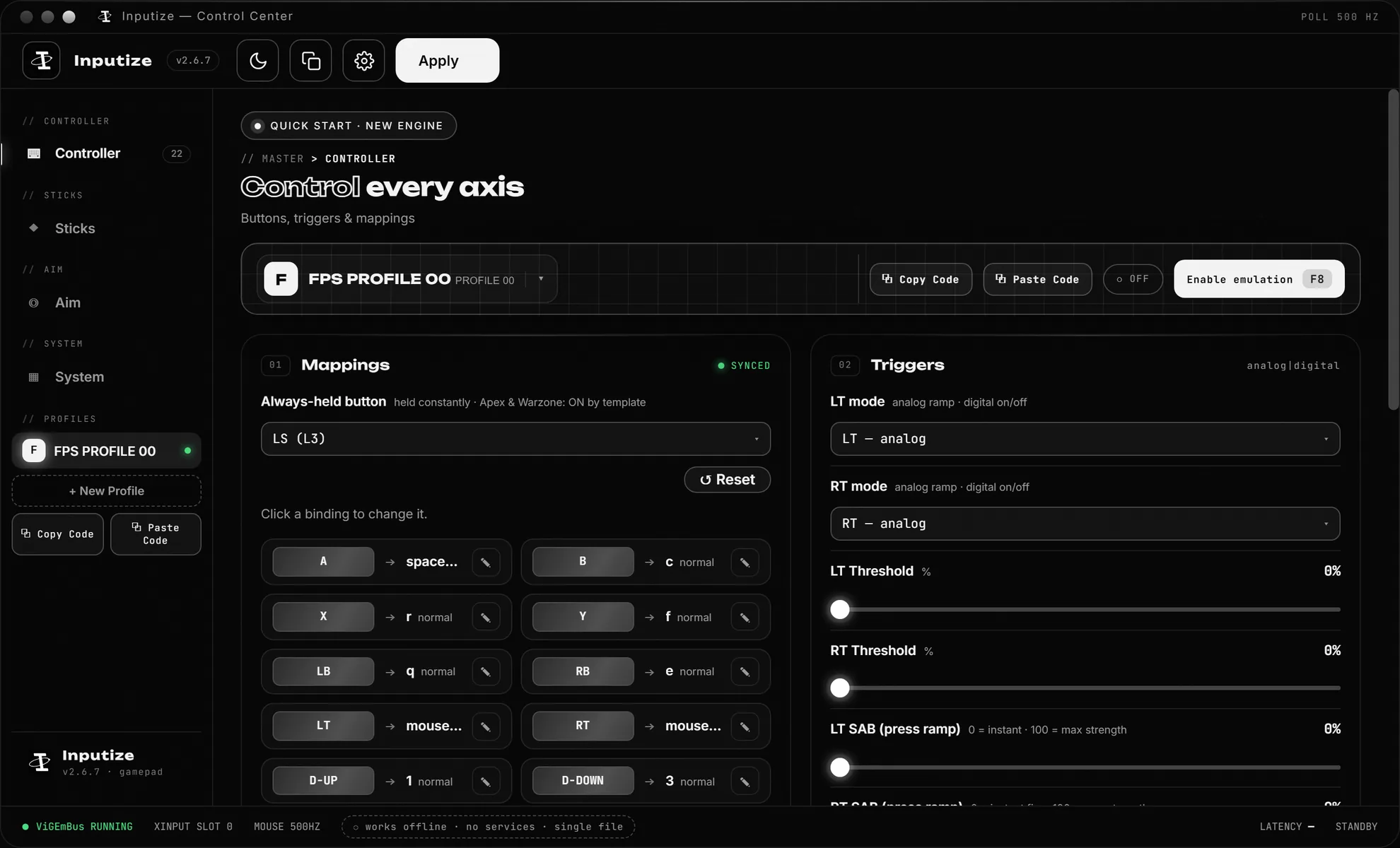Edit the D-DOWN binding pencil icon
Viewport: 1400px width, 848px height.
coord(745,782)
